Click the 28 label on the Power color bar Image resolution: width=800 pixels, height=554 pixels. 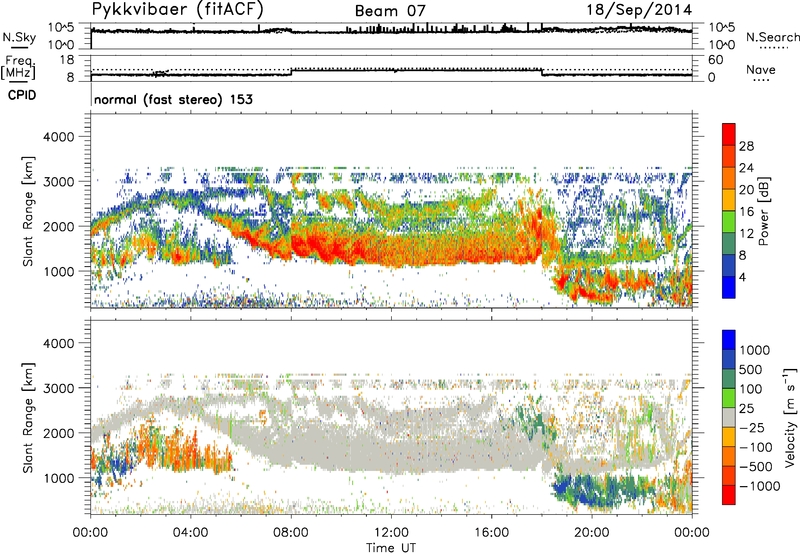tap(746, 146)
